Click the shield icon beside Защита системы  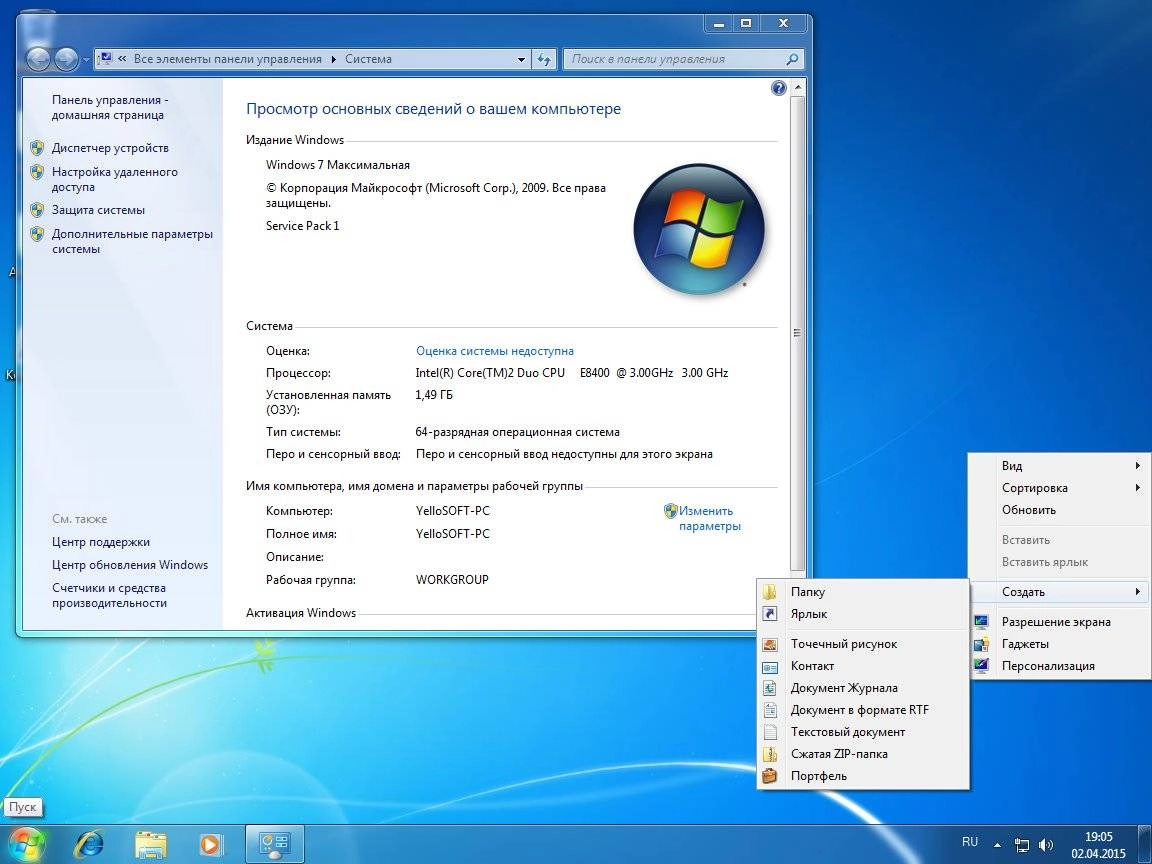tap(37, 210)
